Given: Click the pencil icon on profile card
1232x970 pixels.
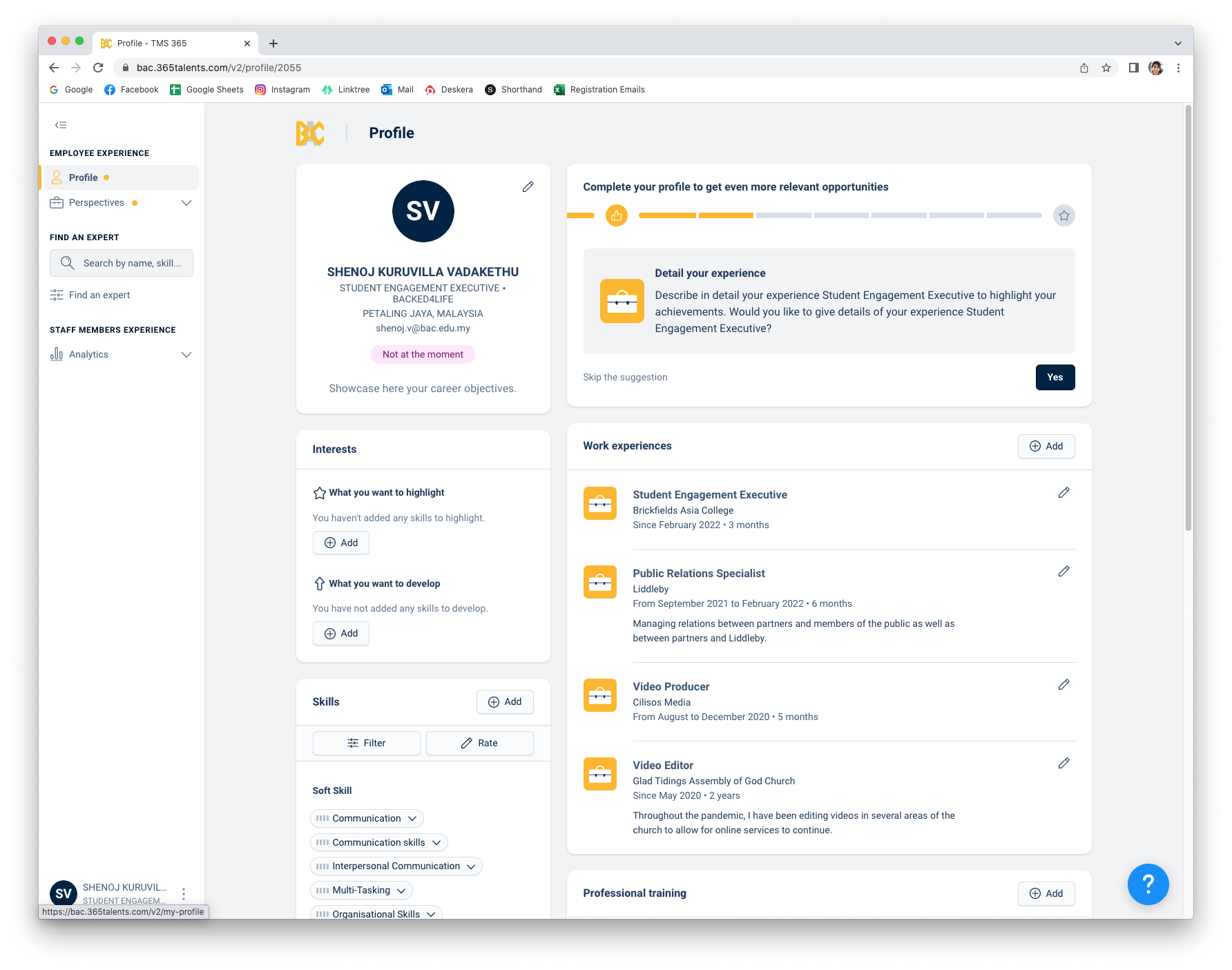Looking at the screenshot, I should coord(528,187).
